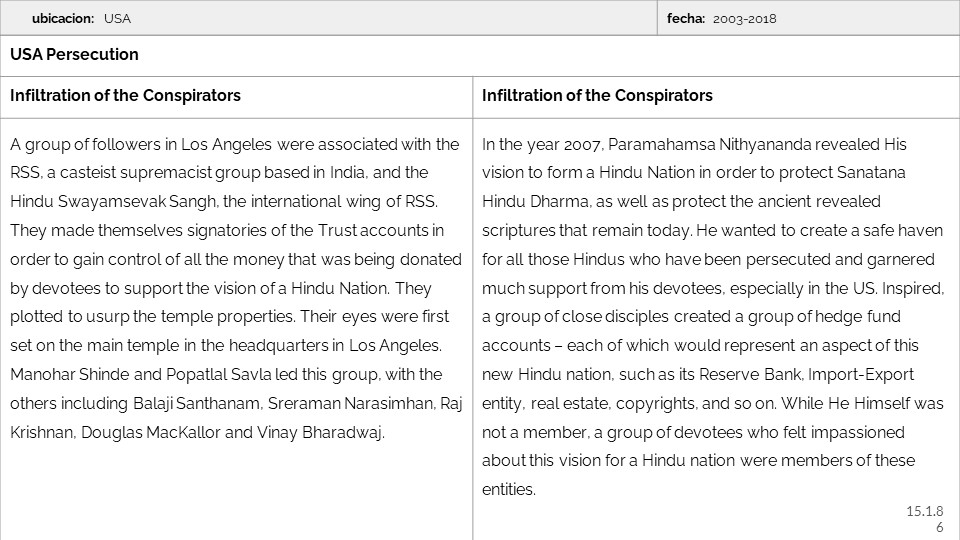Click the "ubicacion:" field label

point(62,18)
